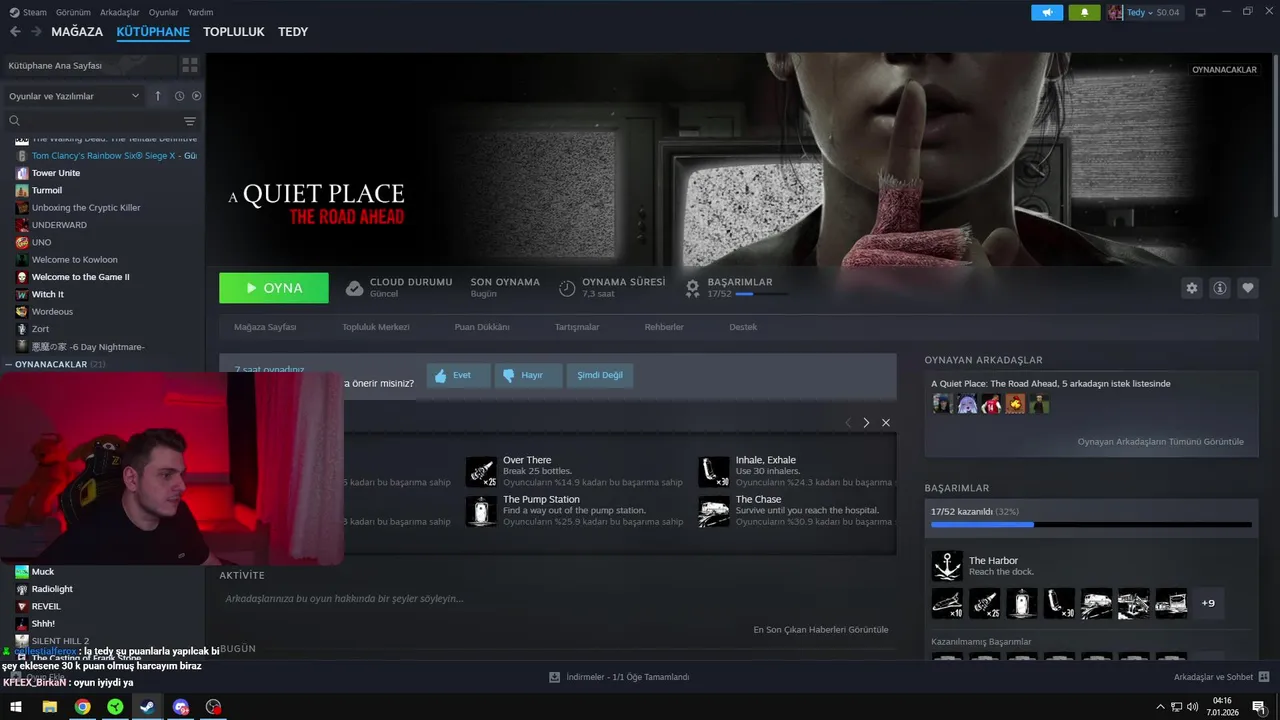Viewport: 1280px width, 720px height.
Task: Select the KÜTÜPHANE tab
Action: point(153,32)
